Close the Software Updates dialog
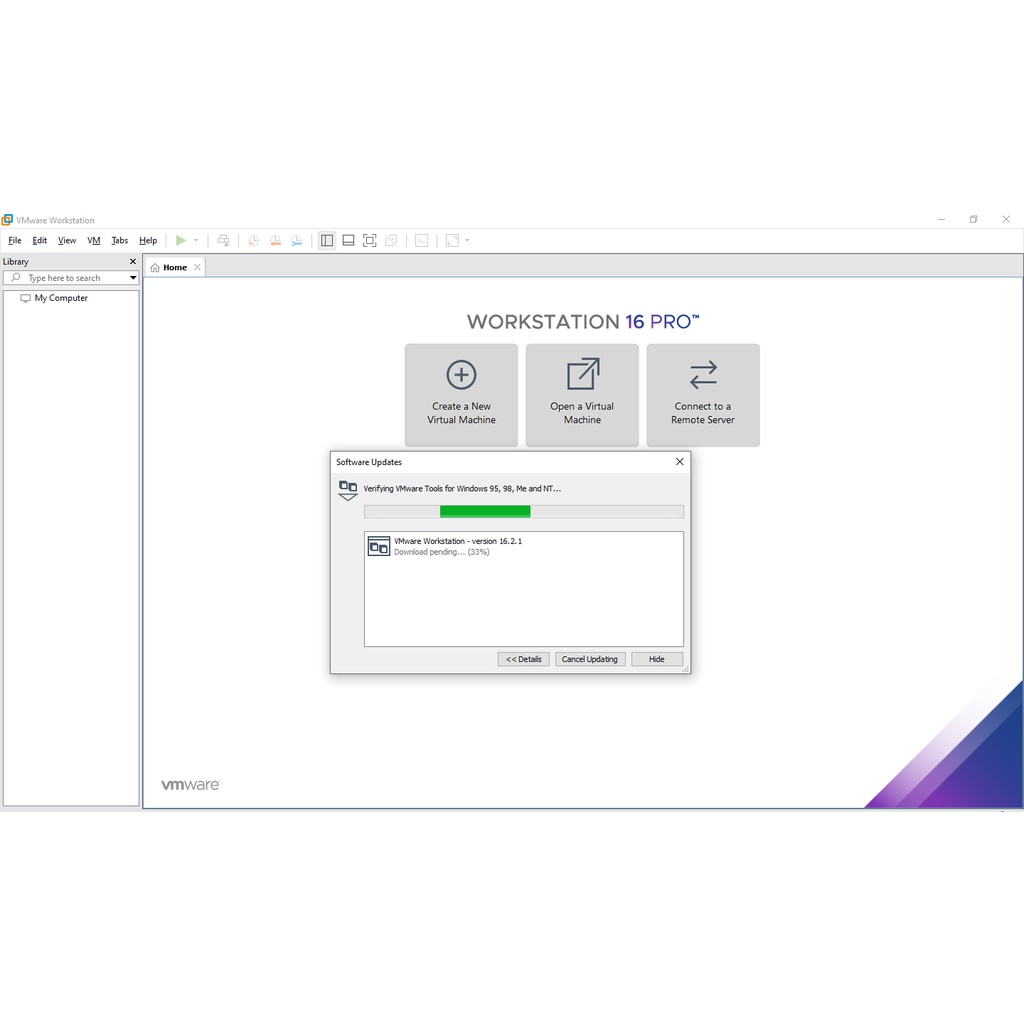1024x1024 pixels. [x=679, y=462]
